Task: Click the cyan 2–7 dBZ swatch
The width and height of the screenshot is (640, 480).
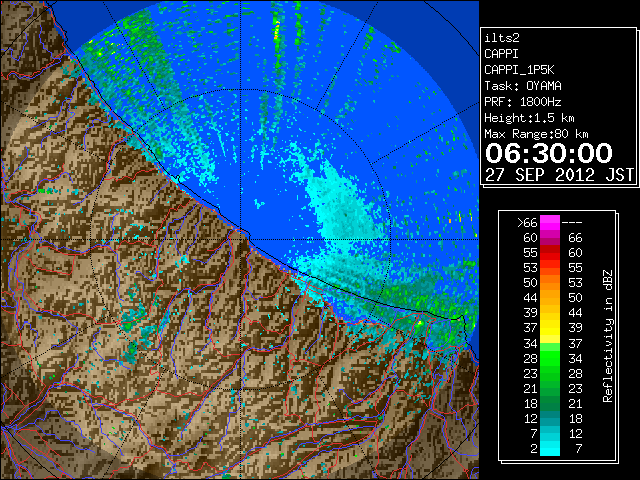Action: pyautogui.click(x=550, y=449)
